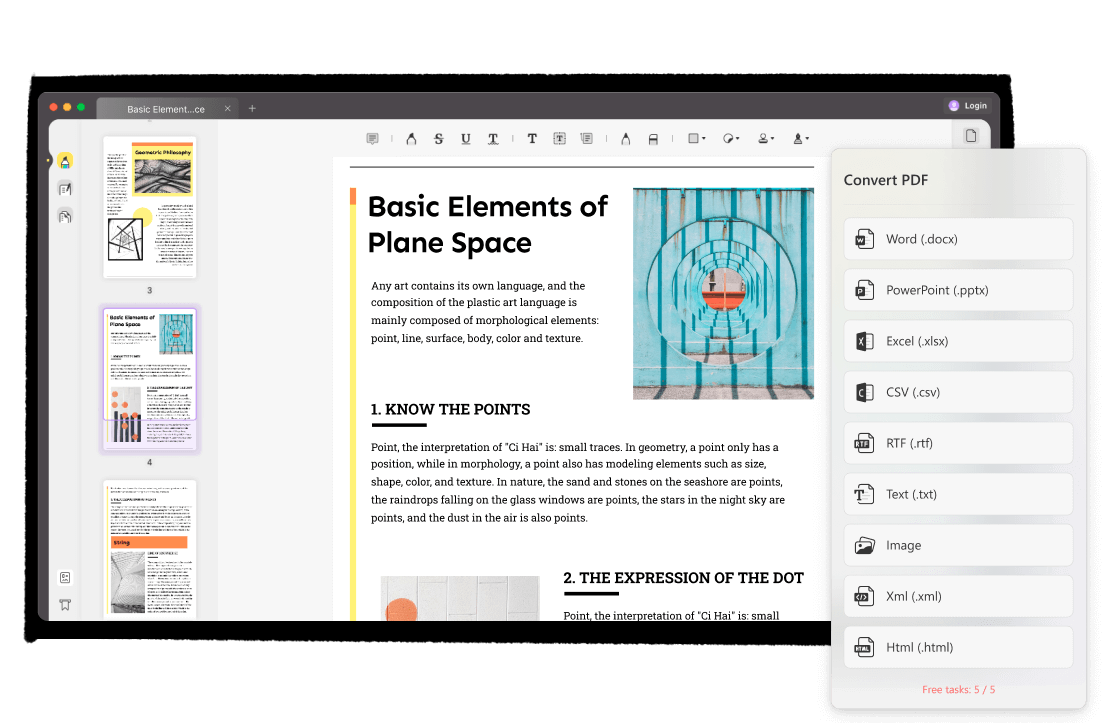Click the '1. KNOW THE POINTS' heading
This screenshot has height=725, width=1106.
[x=450, y=410]
